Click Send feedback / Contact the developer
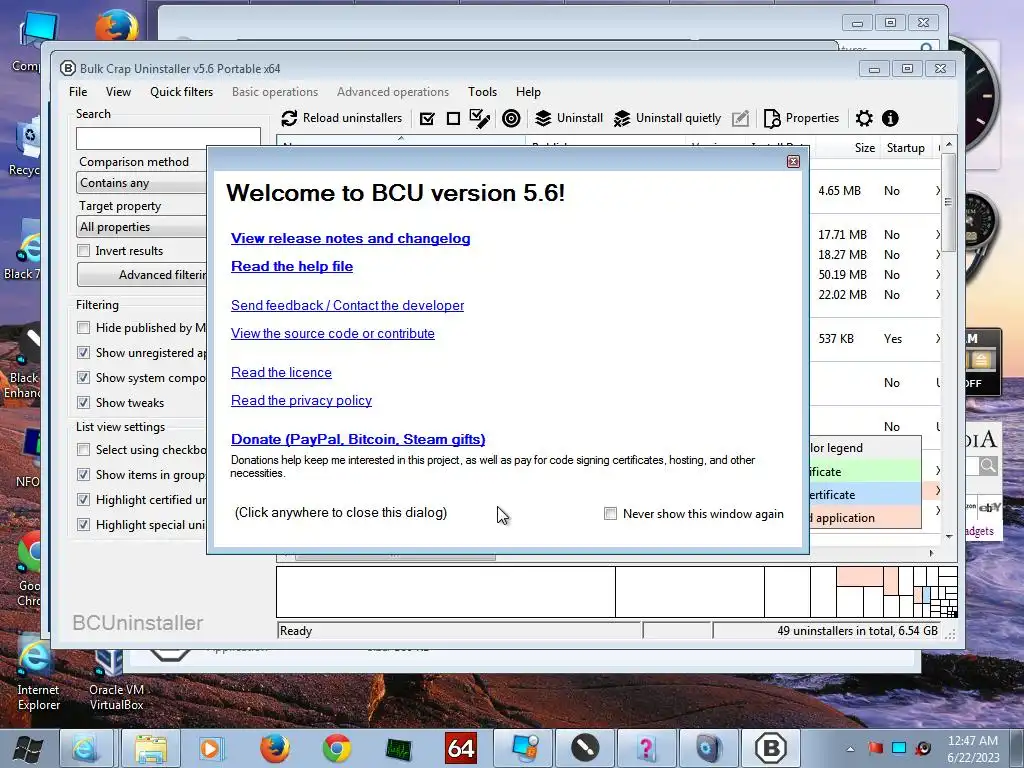Viewport: 1024px width, 768px height. [347, 306]
